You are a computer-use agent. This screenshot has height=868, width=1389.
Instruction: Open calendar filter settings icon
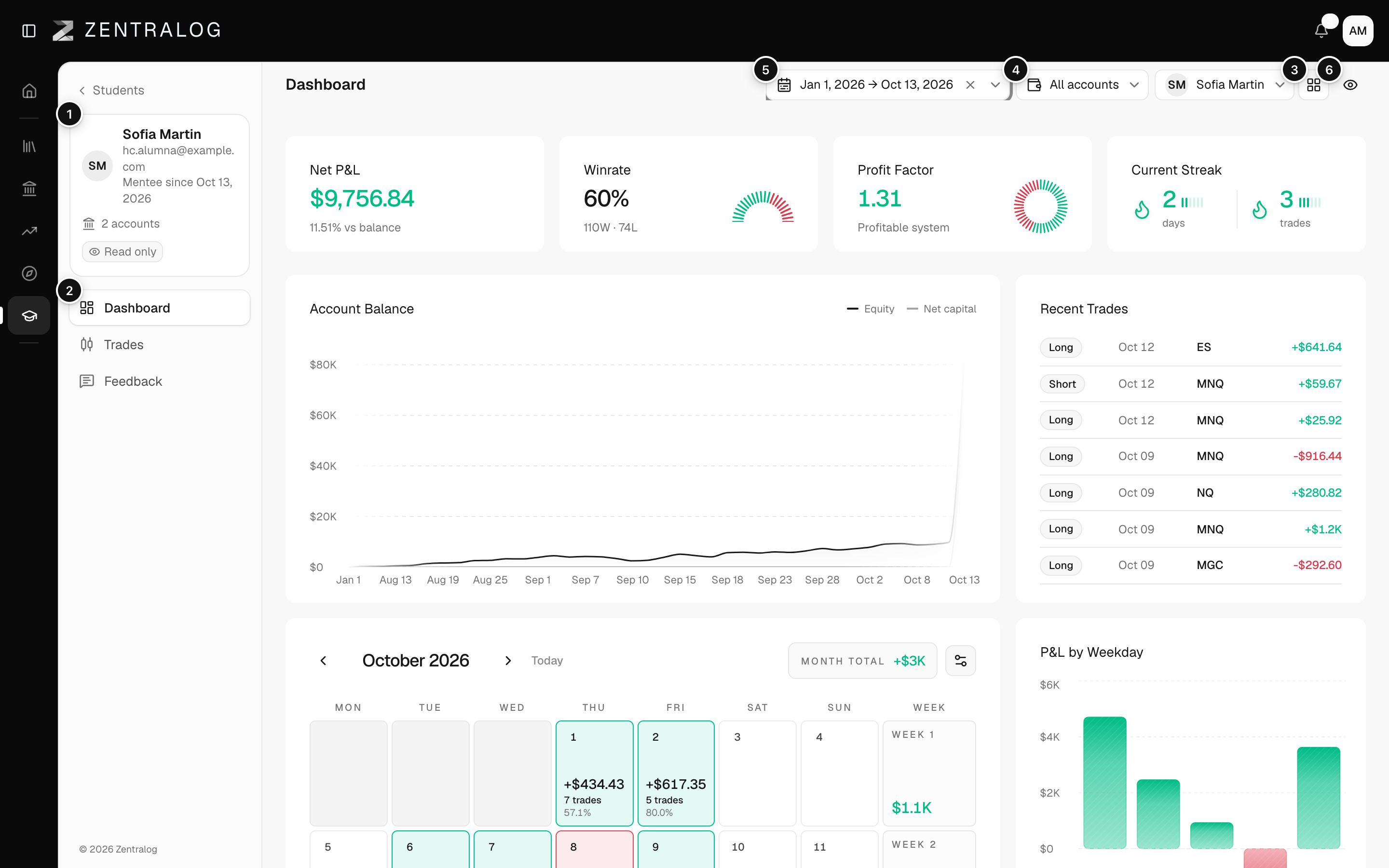(960, 660)
